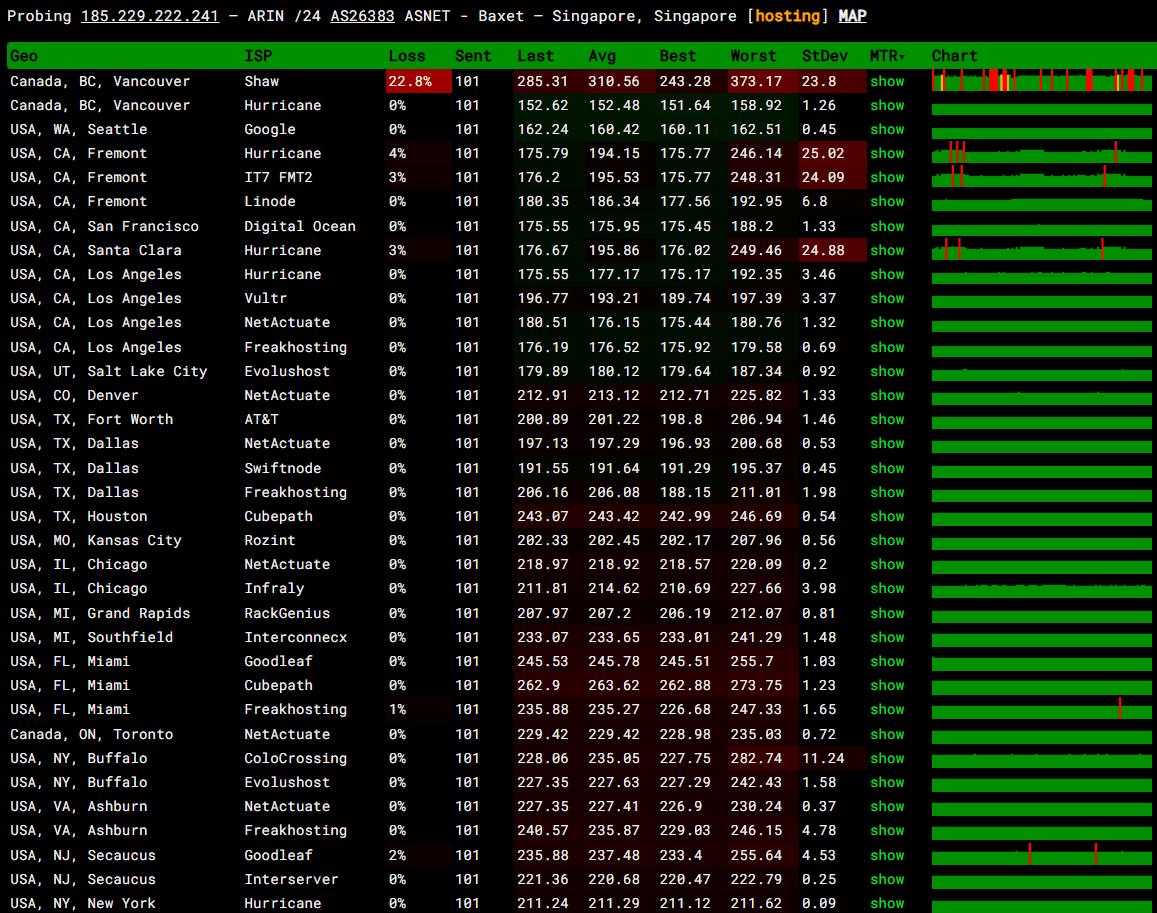This screenshot has height=913, width=1157.
Task: Click the Digital Ocean ISP cell
Action: click(300, 227)
